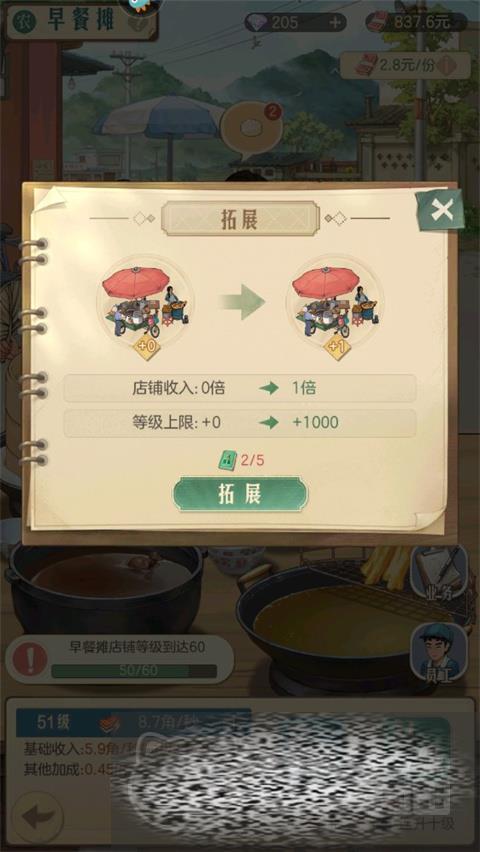Viewport: 480px width, 852px height.
Task: Tap the 2.8元/份 price tag
Action: (x=405, y=65)
